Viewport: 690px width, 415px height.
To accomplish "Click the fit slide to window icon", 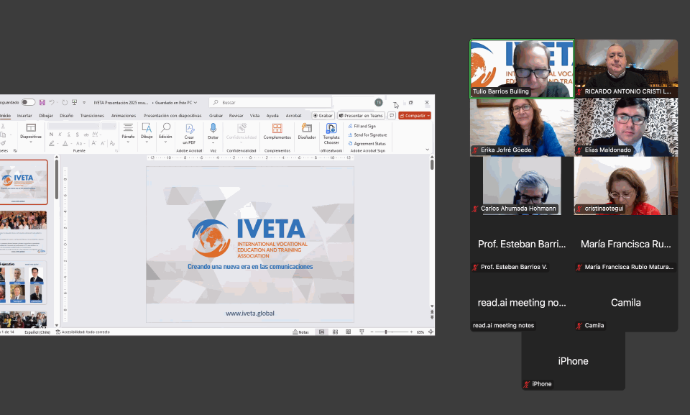I will 430,332.
